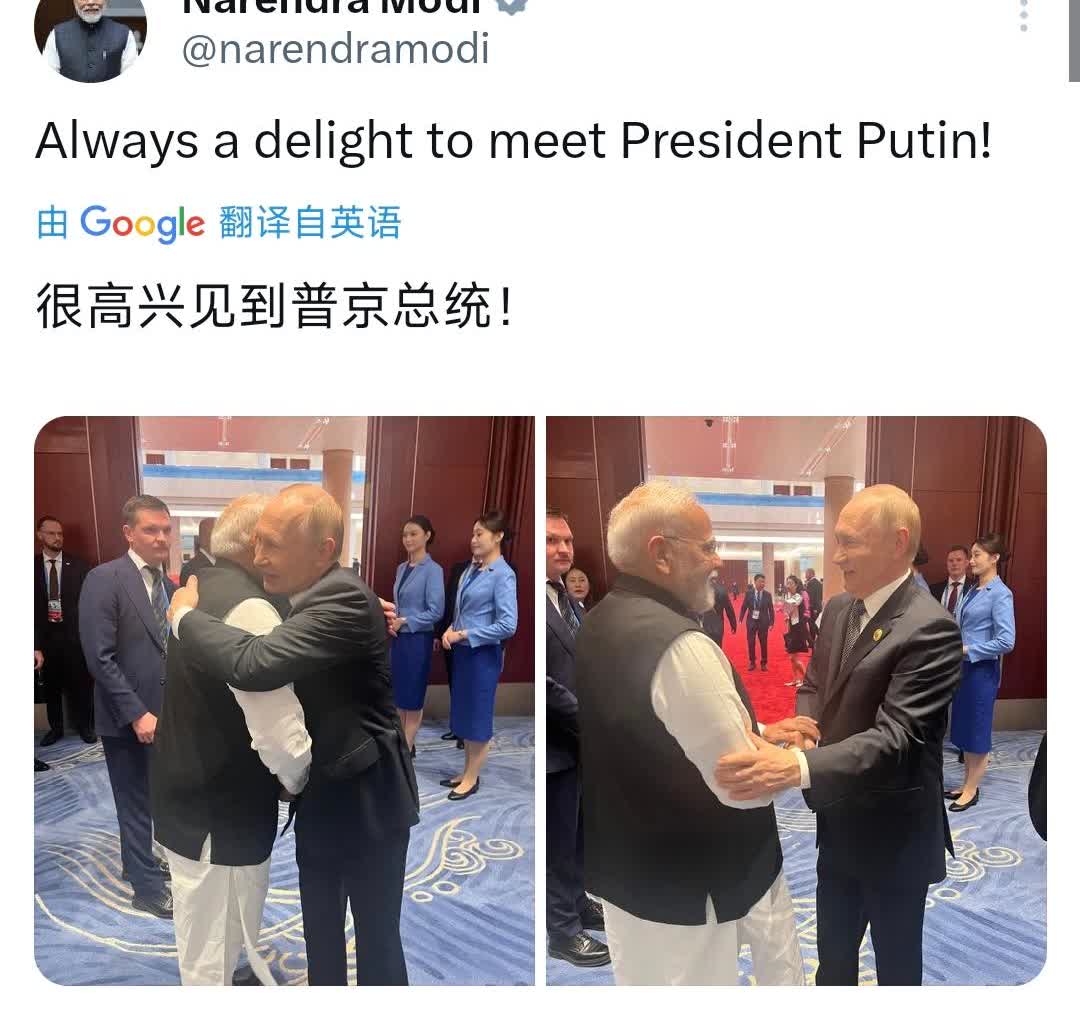Open the three-dot more options menu
This screenshot has width=1080, height=1016.
[x=1024, y=15]
